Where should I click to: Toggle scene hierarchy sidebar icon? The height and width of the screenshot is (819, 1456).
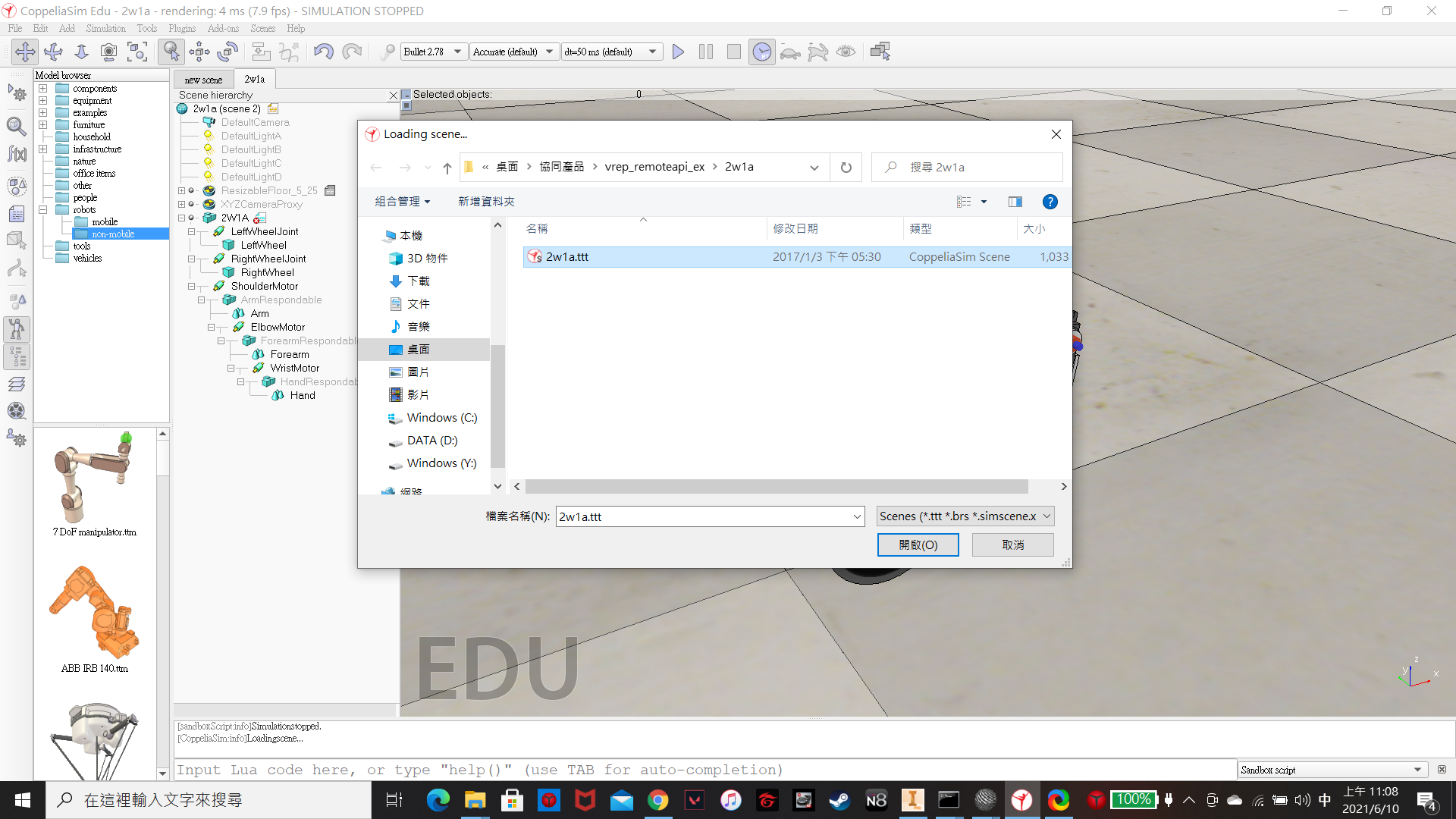pos(17,356)
